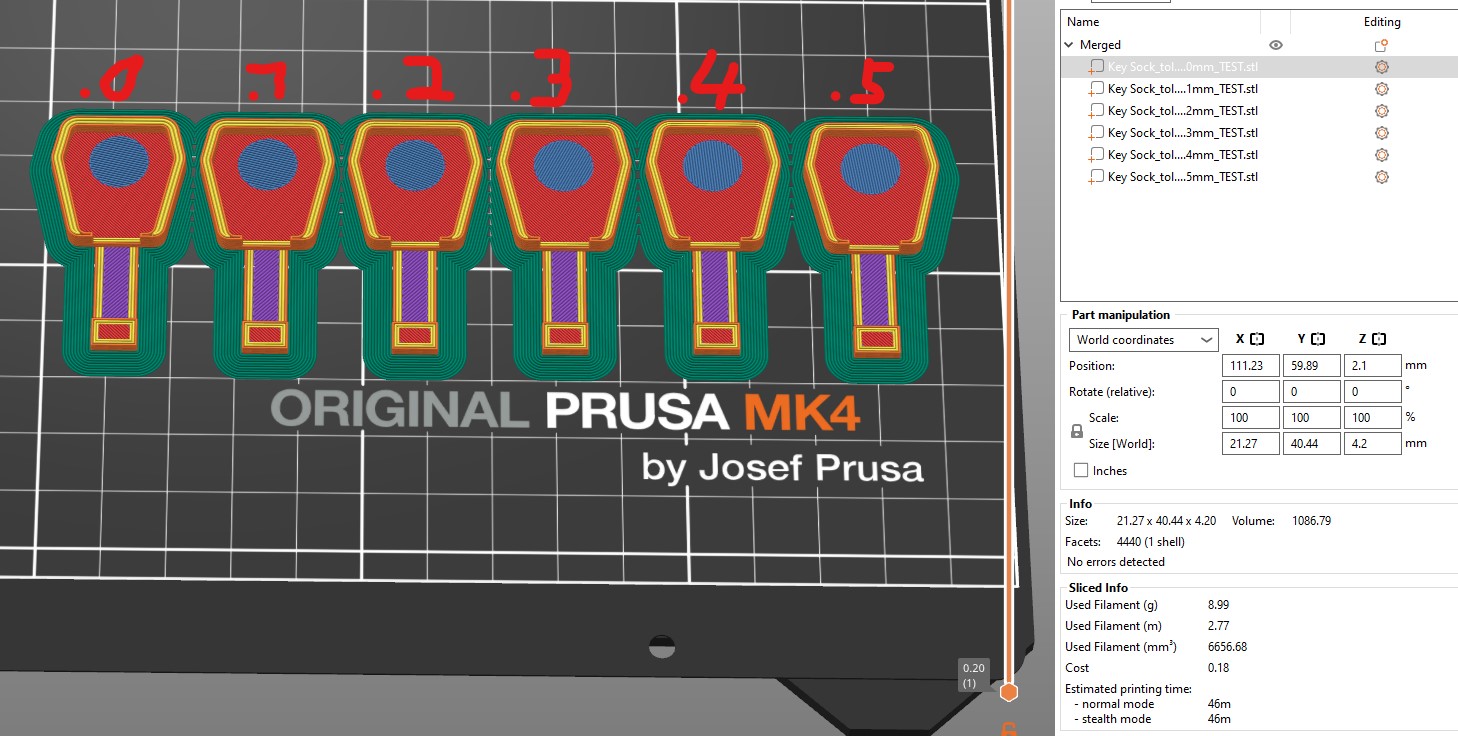Collapse the Merged object tree
Viewport: 1458px width, 736px height.
click(x=1069, y=45)
